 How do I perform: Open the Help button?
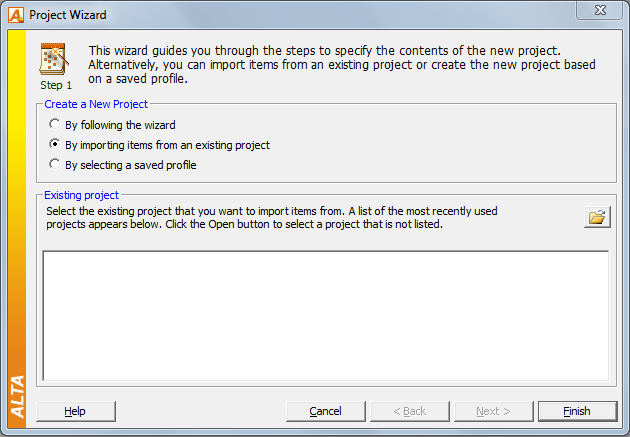[76, 411]
